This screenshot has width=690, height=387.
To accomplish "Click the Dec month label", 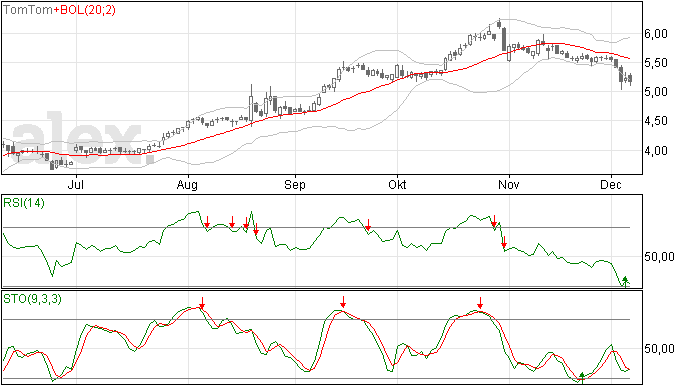I will click(x=611, y=184).
